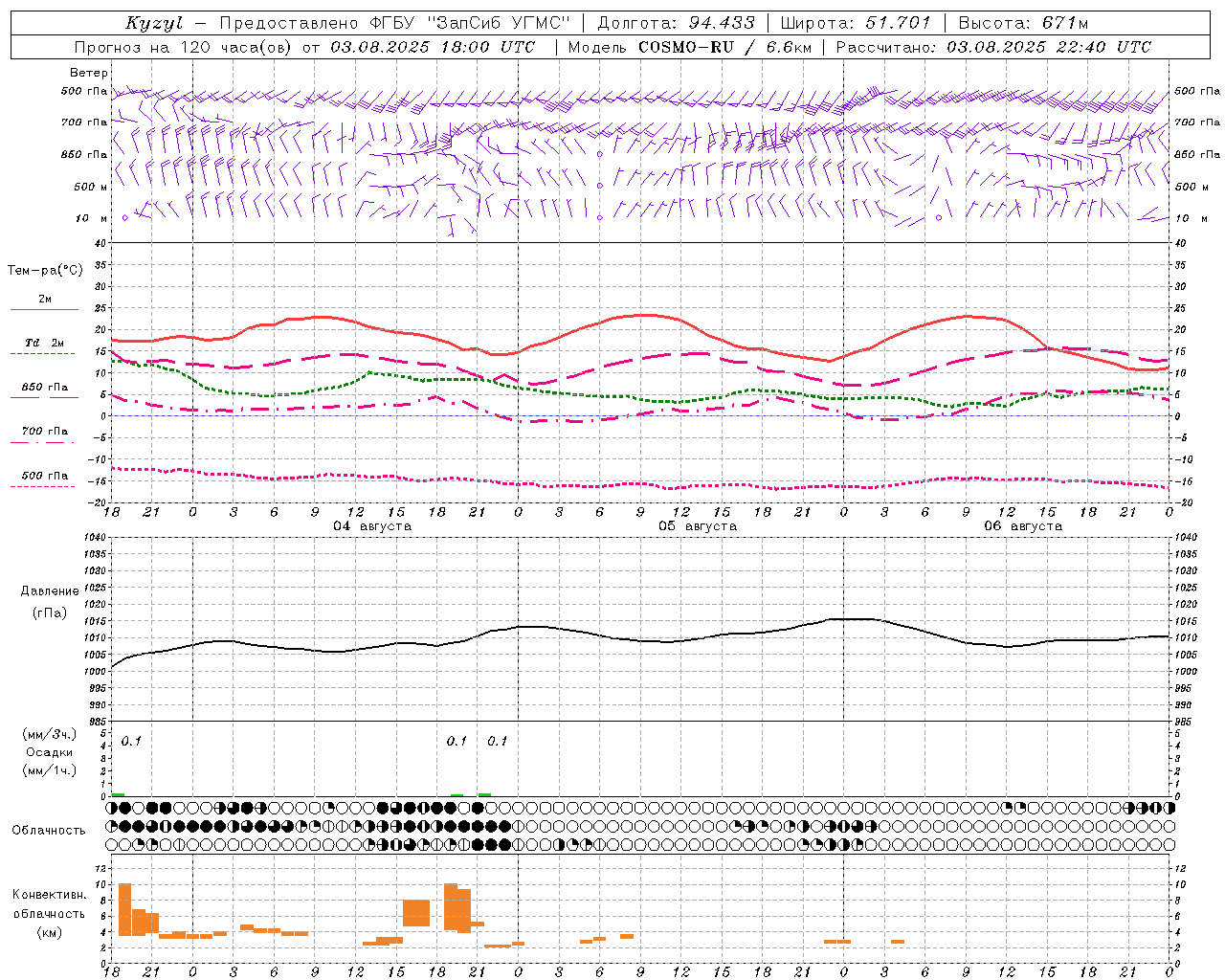This screenshot has height=980, width=1225.
Task: Click the "500 гПа" temperature legend entry
Action: [45, 475]
